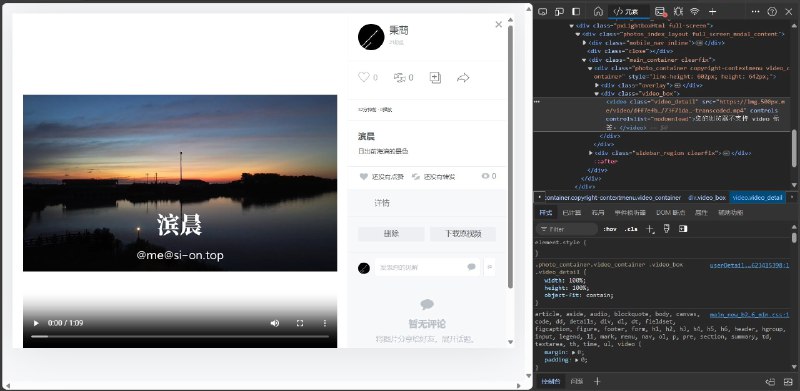The image size is (800, 391).
Task: Click the repost icon next to 0
Action: coord(399,78)
